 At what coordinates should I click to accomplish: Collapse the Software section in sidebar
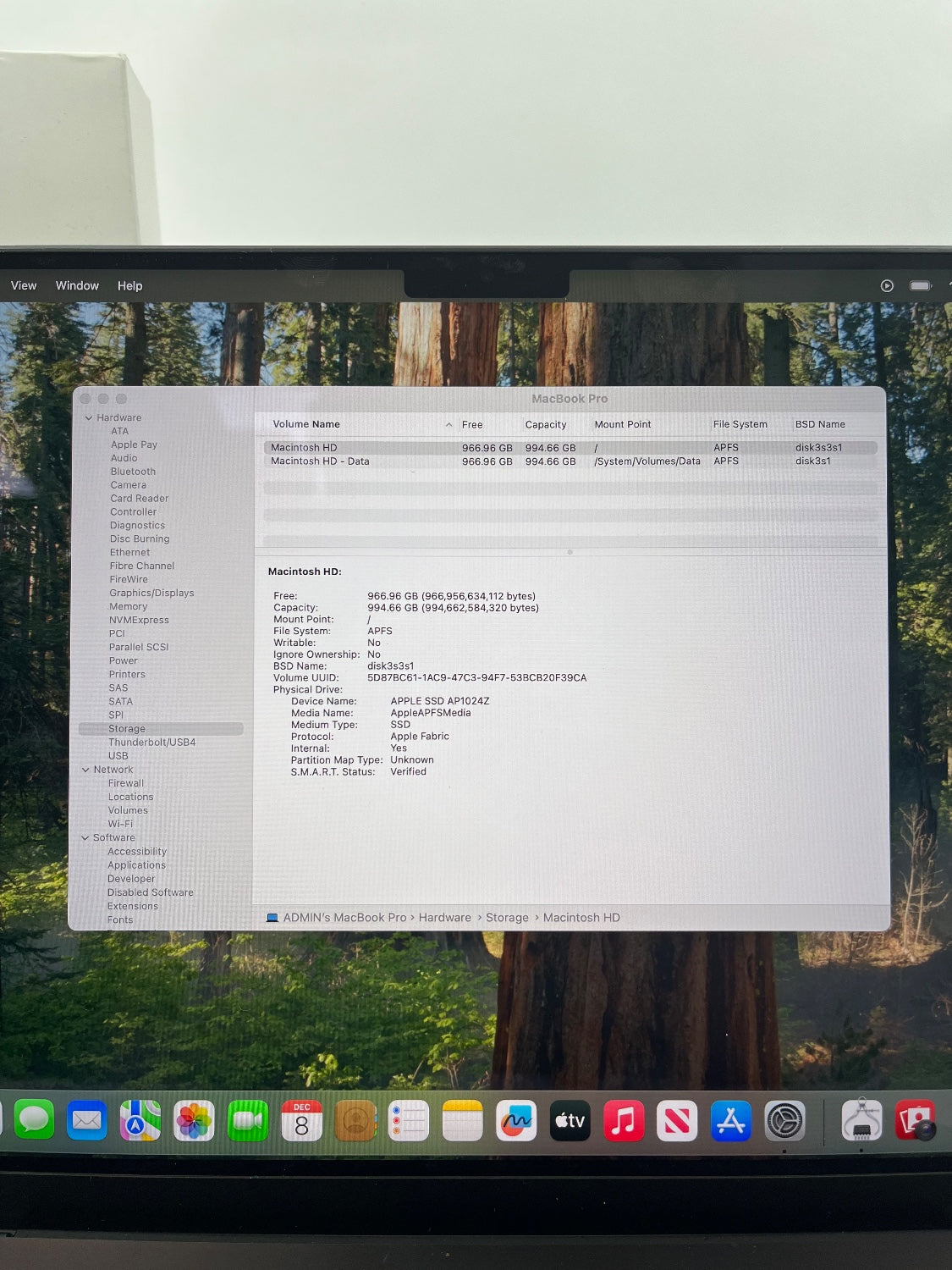(x=85, y=838)
